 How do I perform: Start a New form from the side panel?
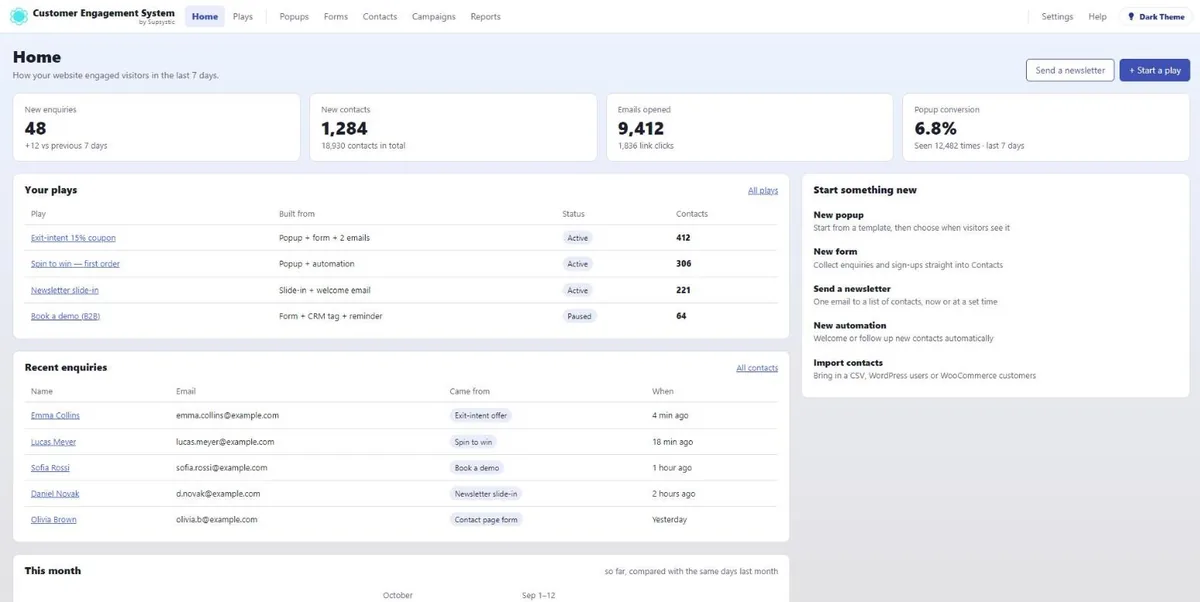click(835, 252)
